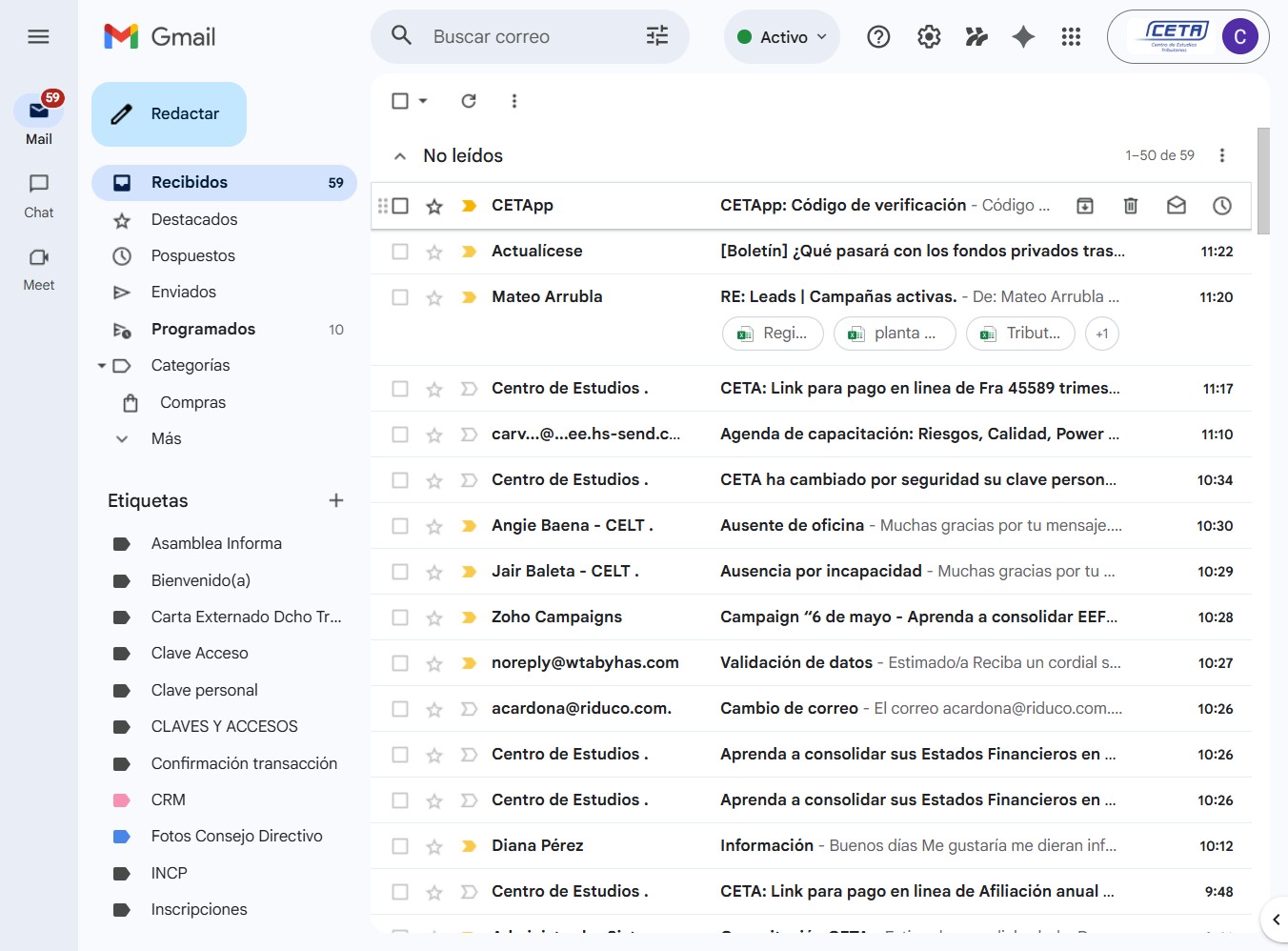Select the Actualicese email checkbox
This screenshot has width=1288, height=951.
click(400, 252)
